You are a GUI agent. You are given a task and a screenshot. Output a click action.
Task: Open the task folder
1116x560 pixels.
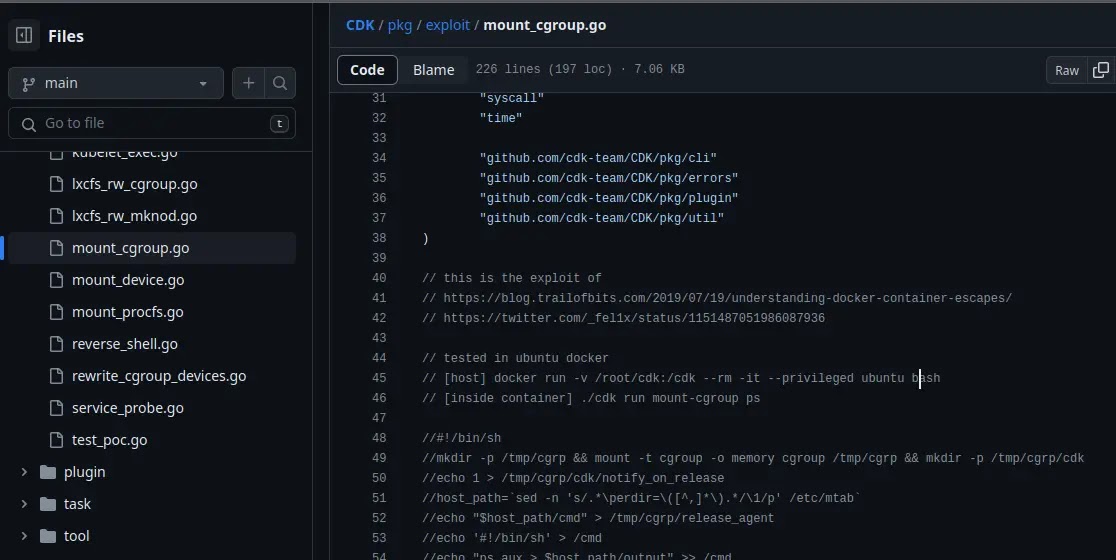pyautogui.click(x=78, y=504)
